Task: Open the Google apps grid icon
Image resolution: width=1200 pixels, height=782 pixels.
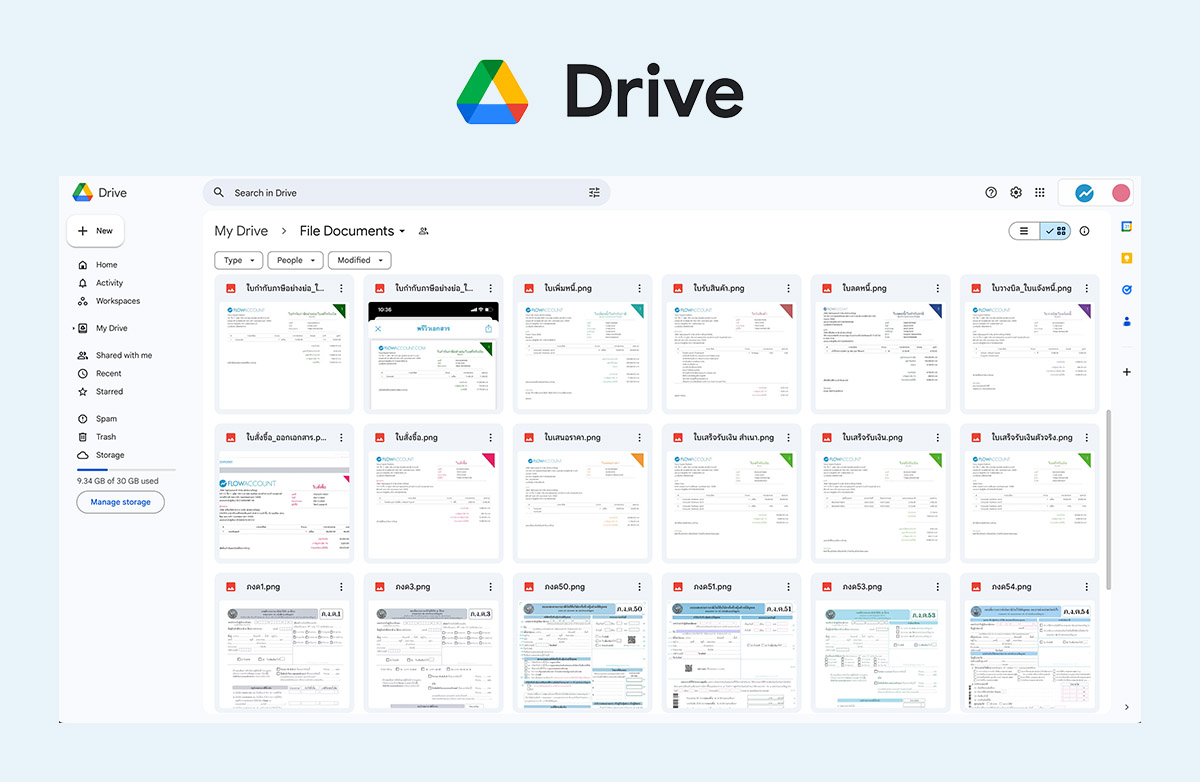Action: coord(1040,192)
